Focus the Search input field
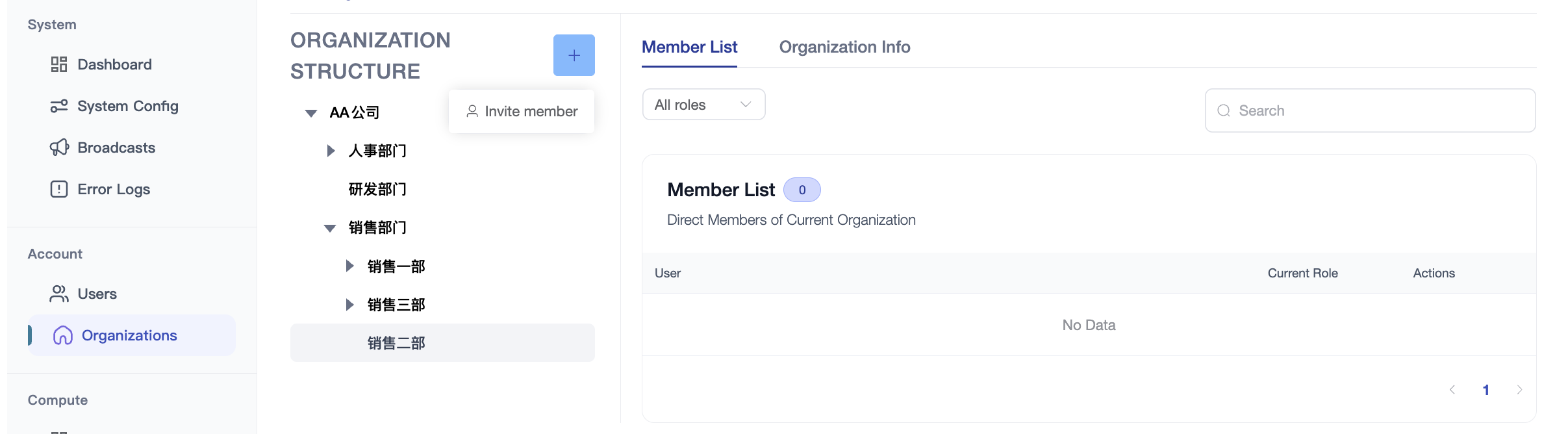The image size is (1568, 434). point(1370,110)
